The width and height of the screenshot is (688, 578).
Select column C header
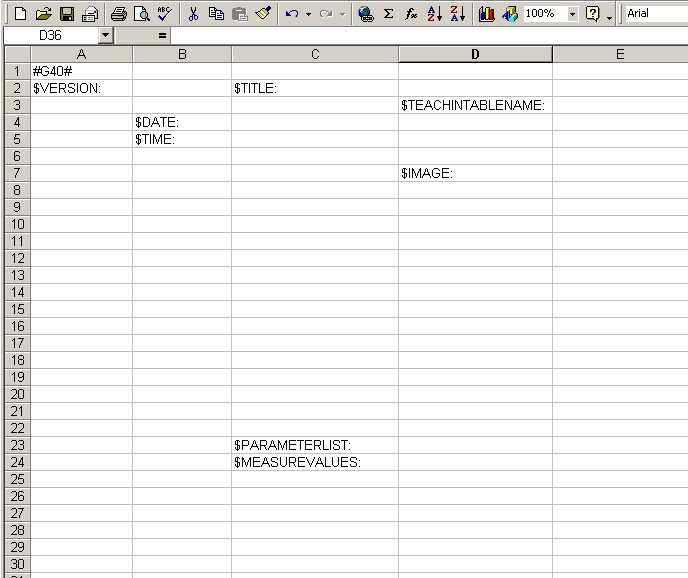(315, 54)
